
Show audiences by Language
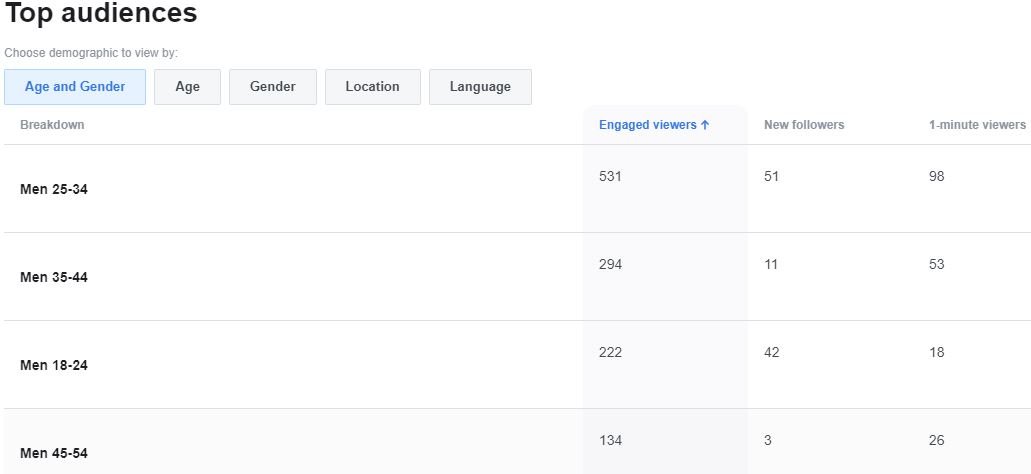click(x=480, y=87)
